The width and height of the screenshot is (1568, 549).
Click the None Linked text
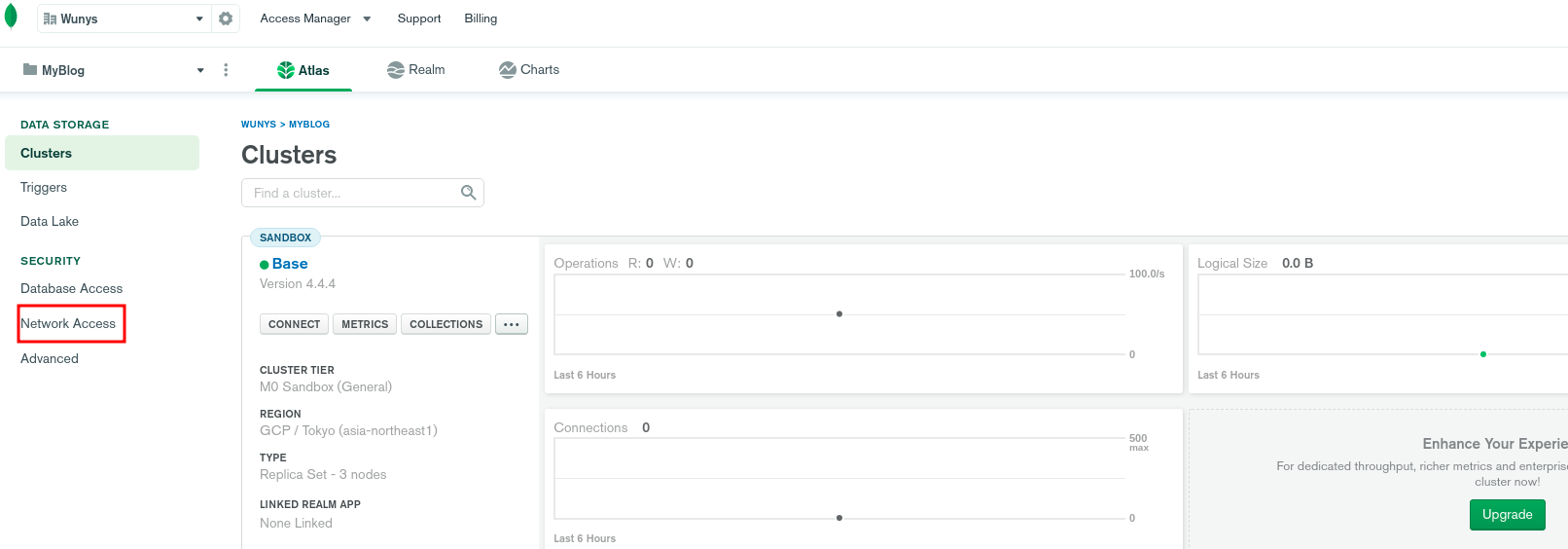pos(296,523)
